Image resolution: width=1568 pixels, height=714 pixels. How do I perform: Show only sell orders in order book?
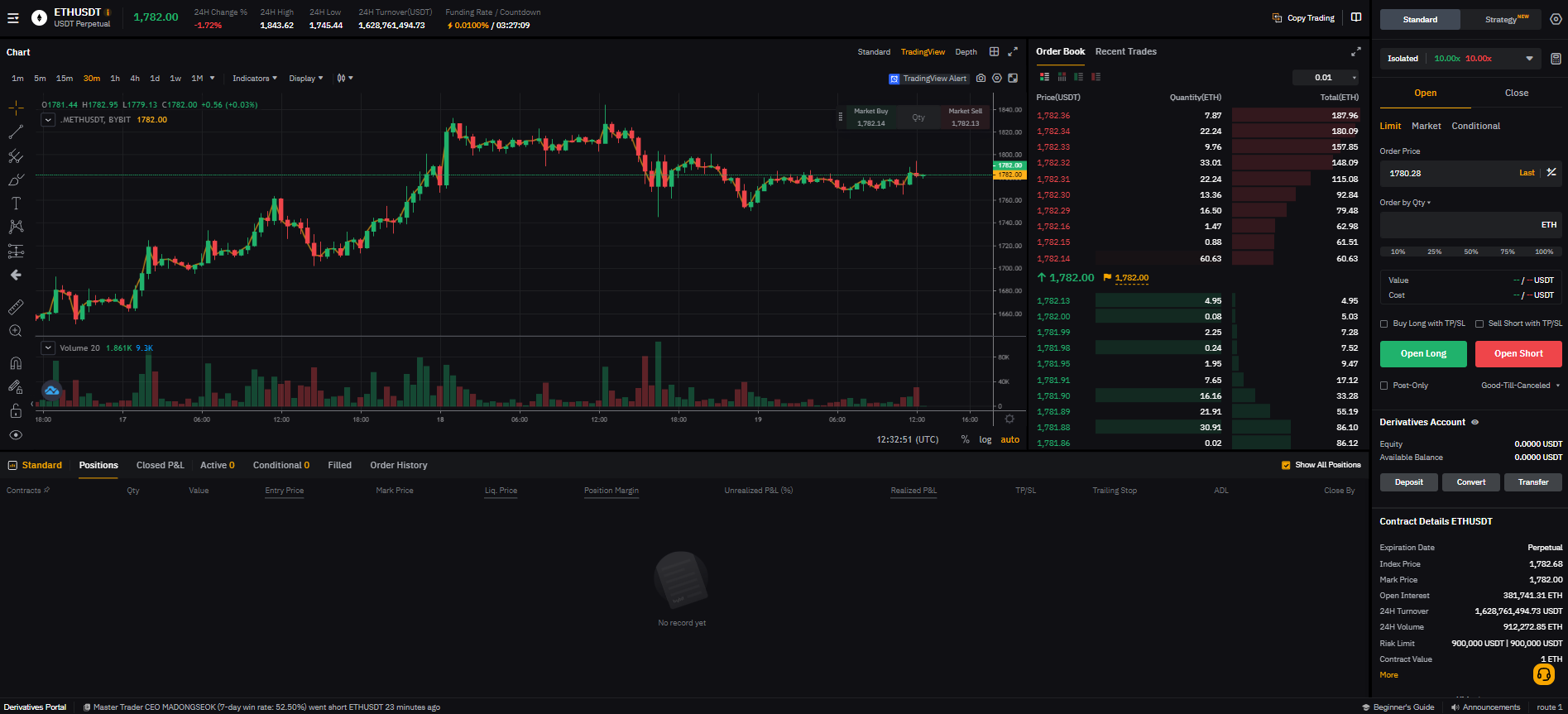(1096, 77)
